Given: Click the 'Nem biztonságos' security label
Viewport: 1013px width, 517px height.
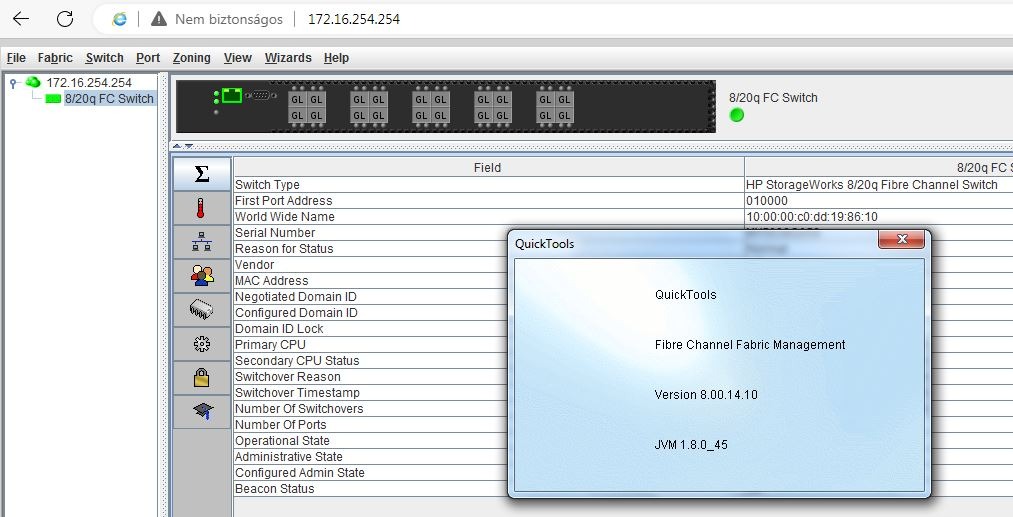Looking at the screenshot, I should pos(229,19).
